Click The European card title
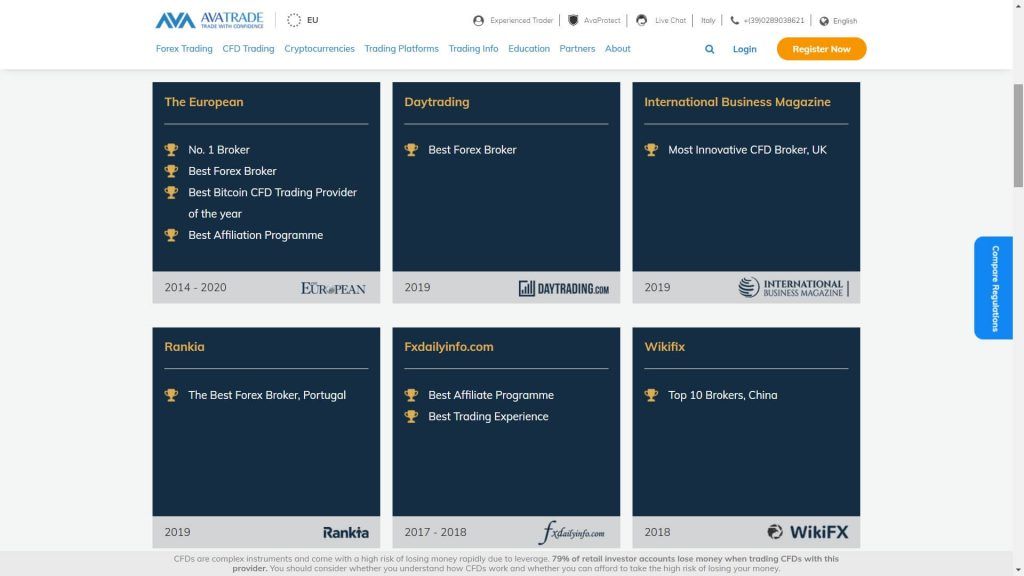The width and height of the screenshot is (1024, 576). coord(204,102)
